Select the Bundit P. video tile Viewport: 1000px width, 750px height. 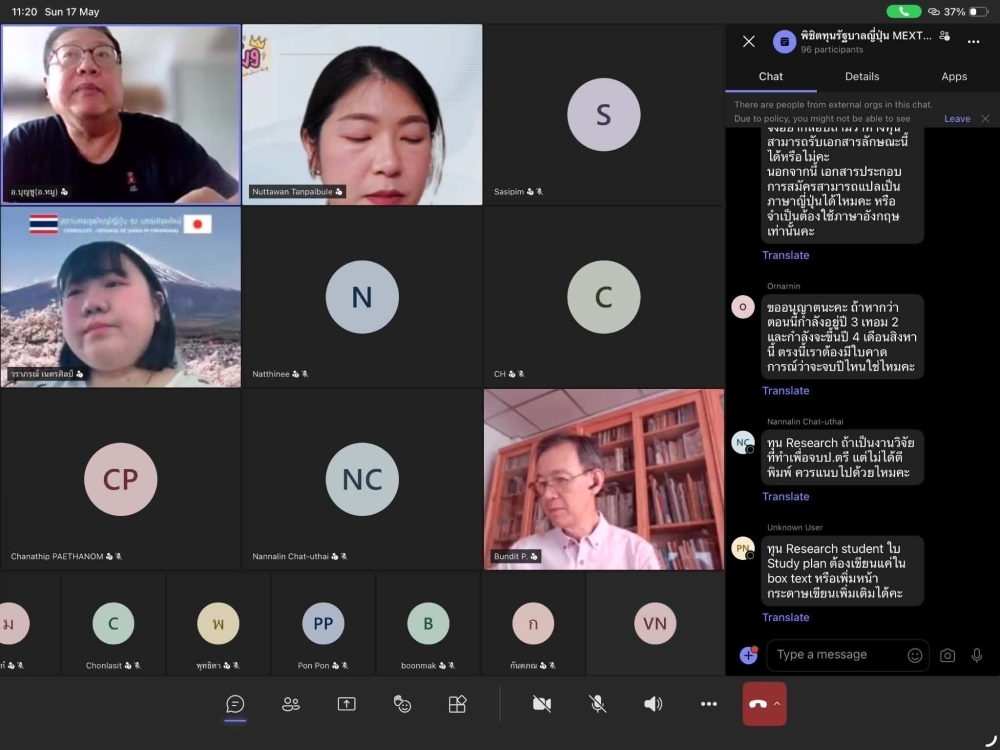click(603, 479)
